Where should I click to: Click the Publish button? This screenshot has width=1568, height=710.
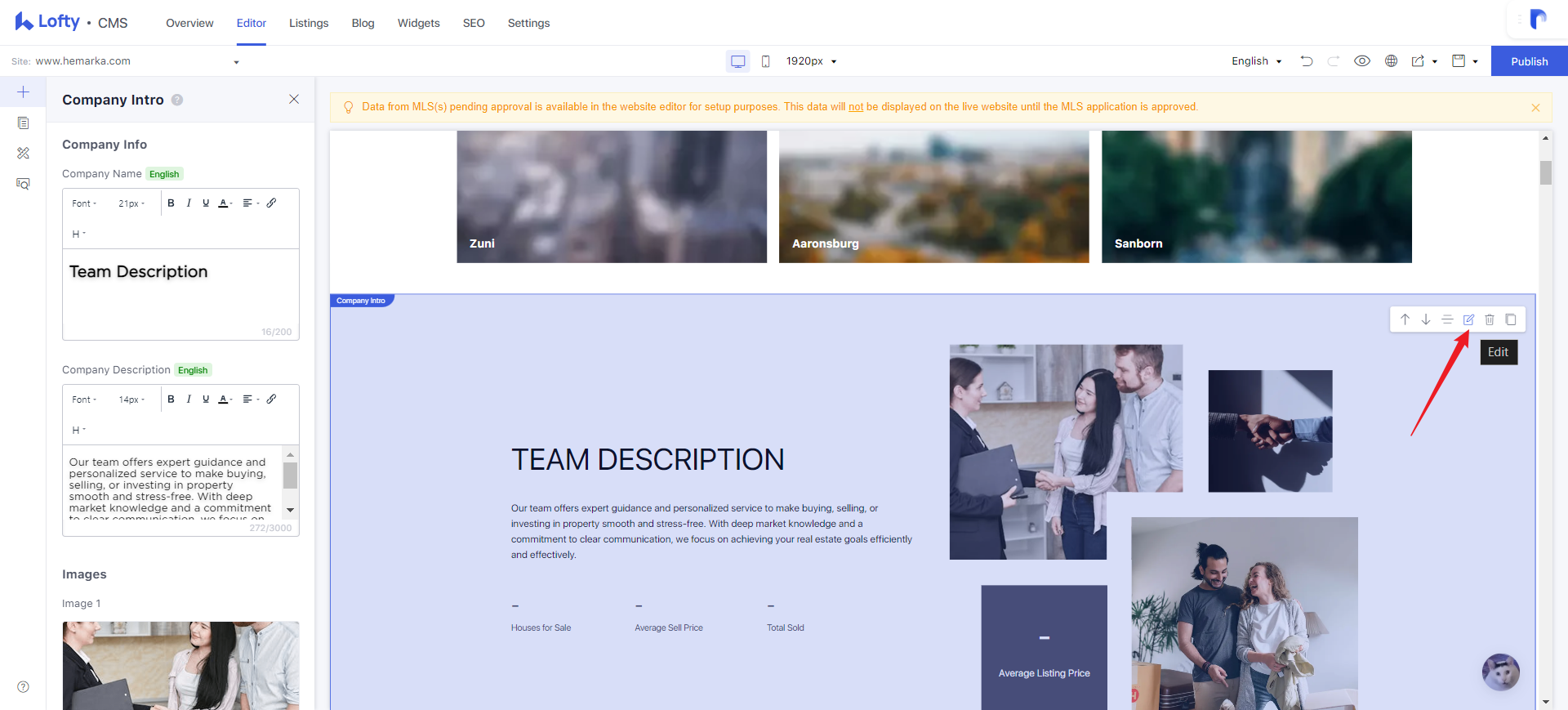[x=1530, y=61]
